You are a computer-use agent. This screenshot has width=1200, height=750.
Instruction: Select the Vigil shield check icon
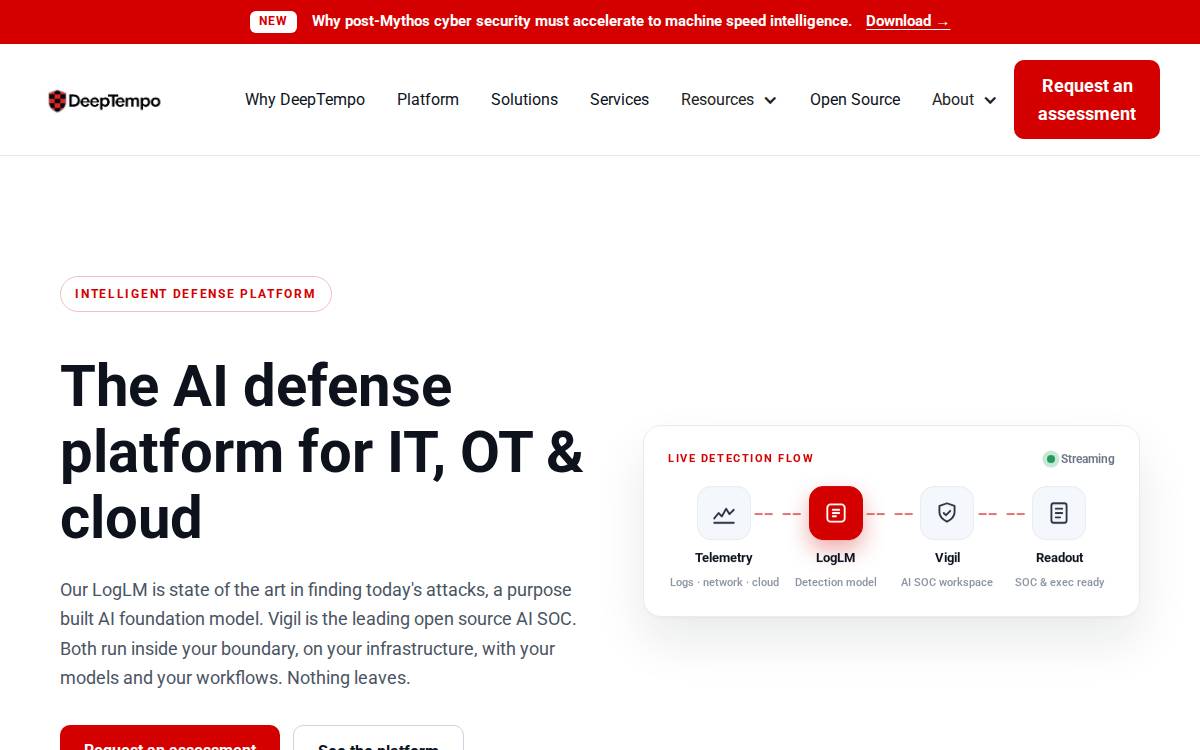tap(947, 513)
